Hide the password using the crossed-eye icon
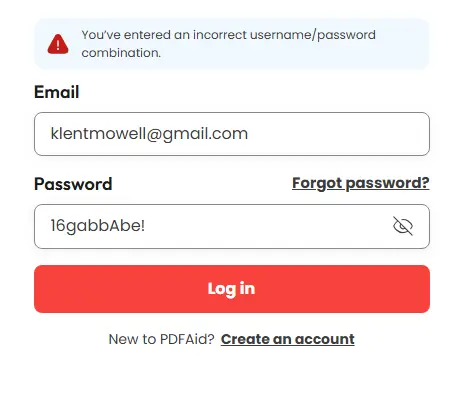This screenshot has width=475, height=400. [x=403, y=226]
